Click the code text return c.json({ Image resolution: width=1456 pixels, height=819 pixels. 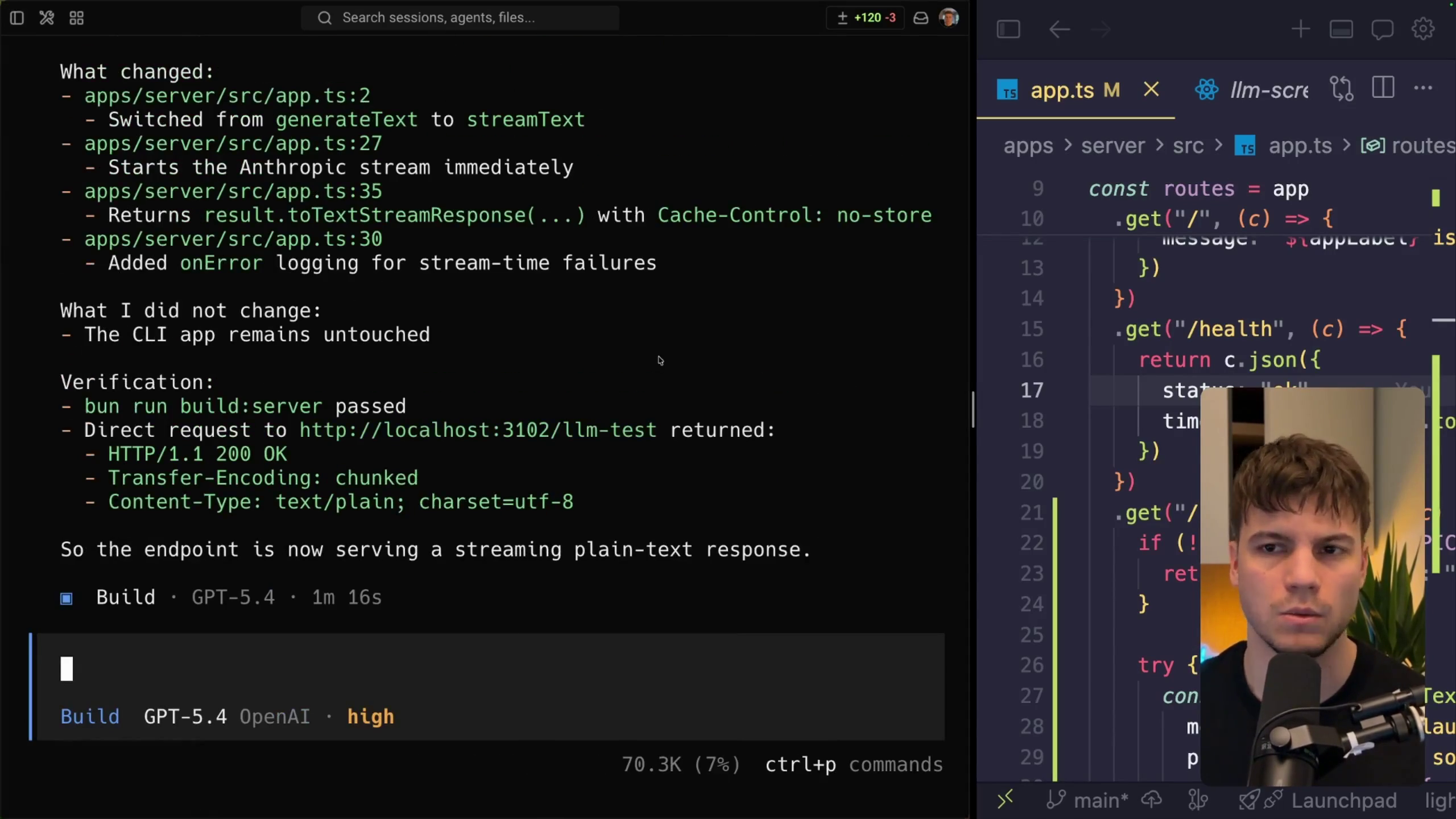[1229, 360]
